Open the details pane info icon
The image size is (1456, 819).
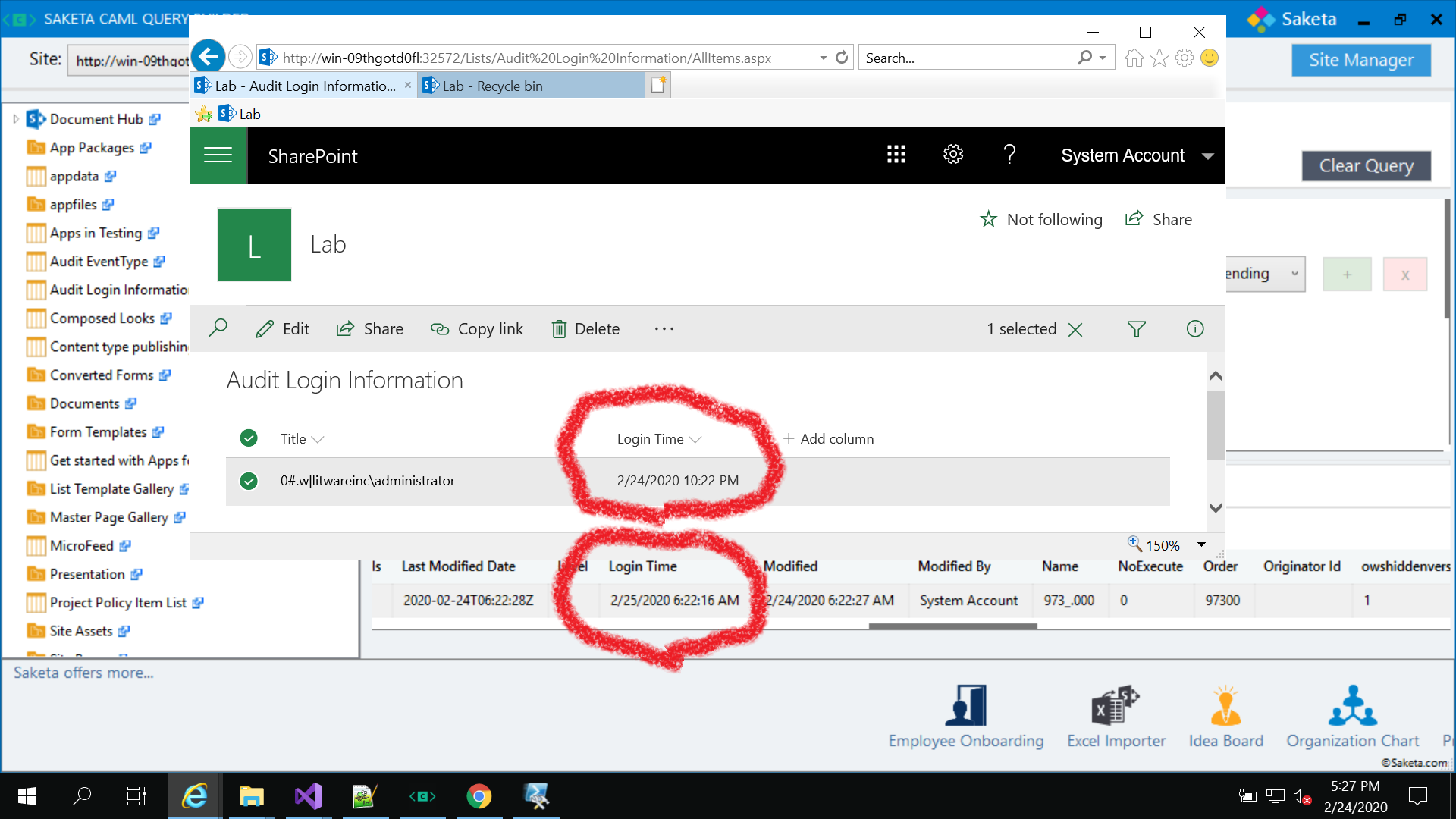click(1194, 328)
